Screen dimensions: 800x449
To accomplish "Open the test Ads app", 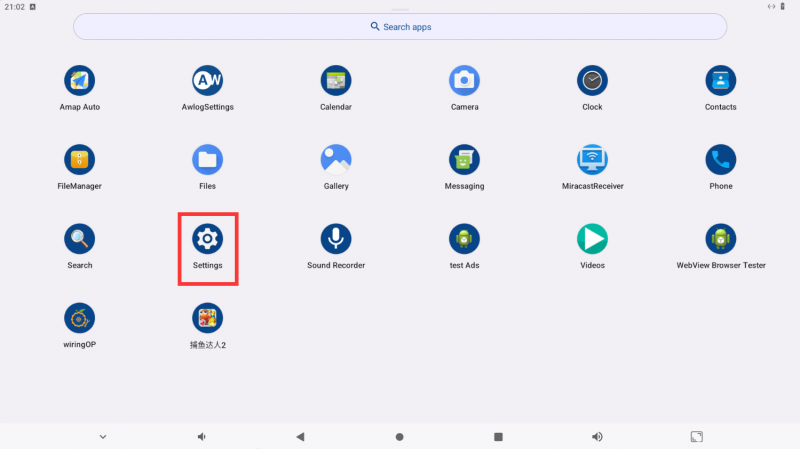I will click(x=464, y=239).
